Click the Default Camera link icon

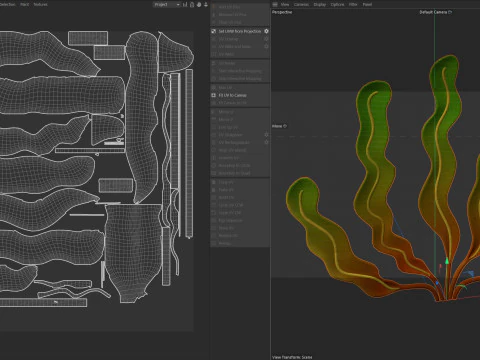tap(450, 12)
